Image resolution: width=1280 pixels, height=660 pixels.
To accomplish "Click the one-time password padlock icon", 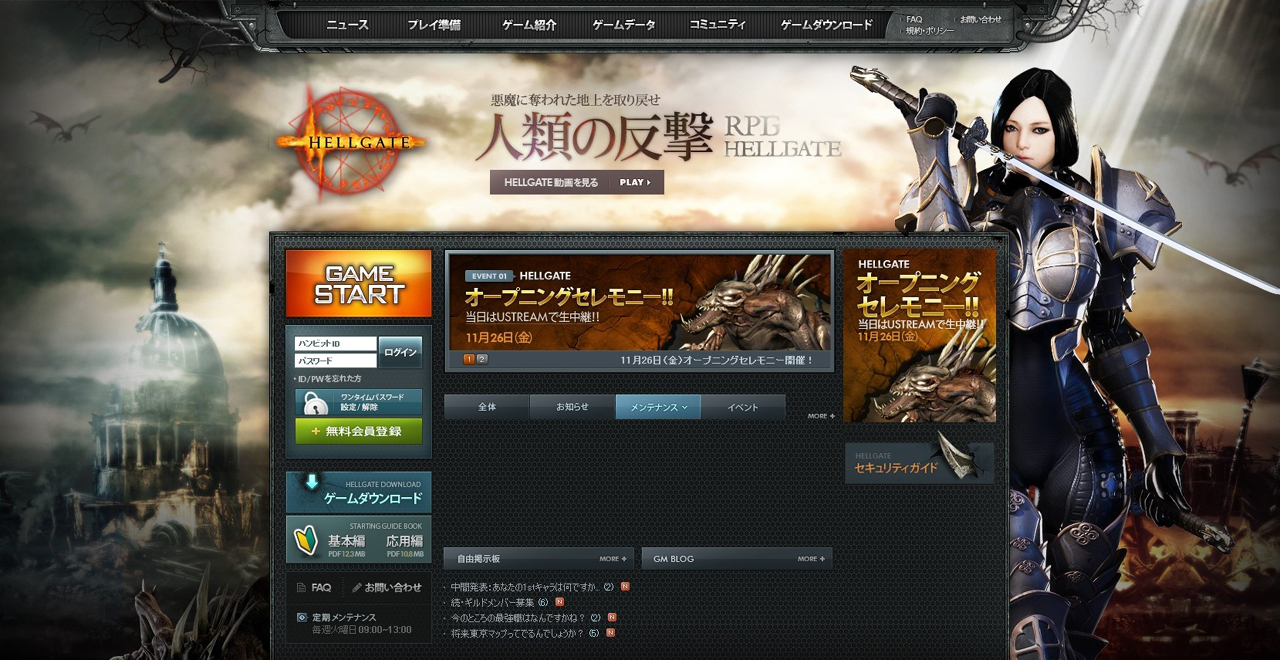I will tap(315, 403).
